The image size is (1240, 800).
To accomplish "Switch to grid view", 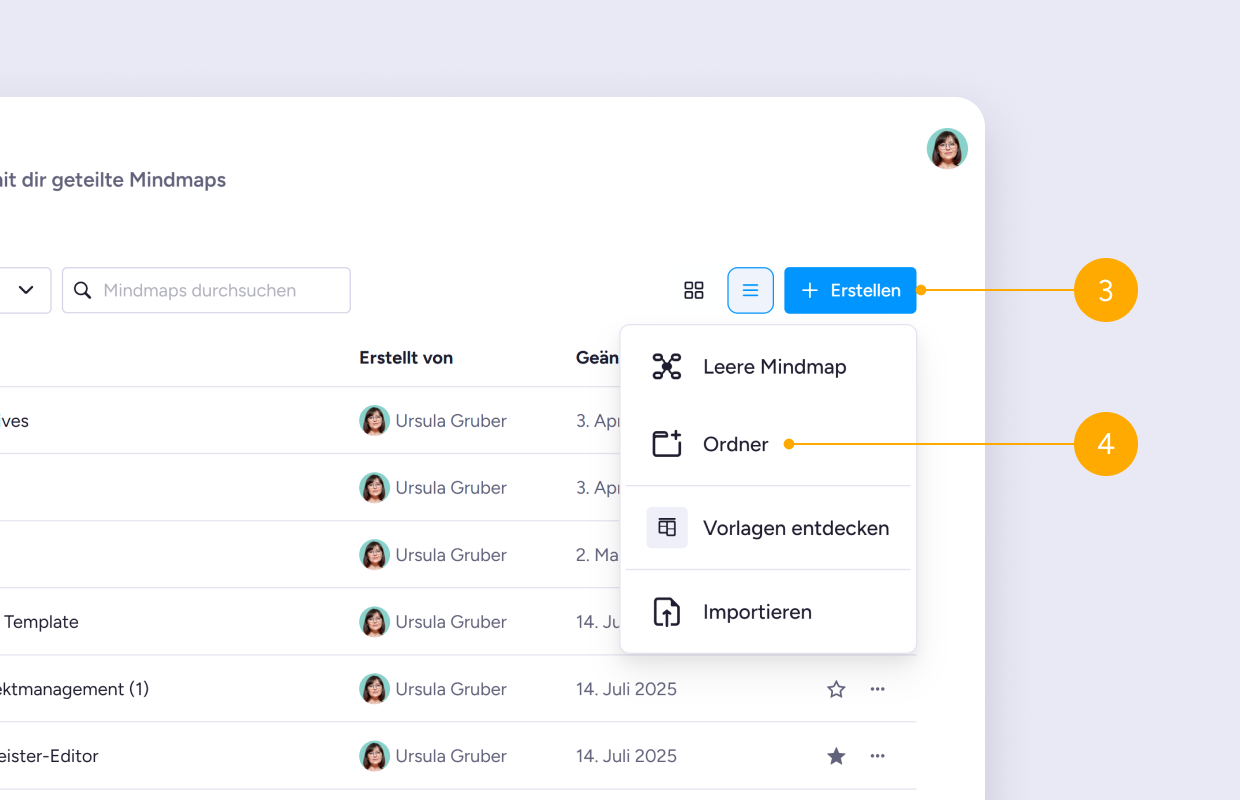I will 694,290.
